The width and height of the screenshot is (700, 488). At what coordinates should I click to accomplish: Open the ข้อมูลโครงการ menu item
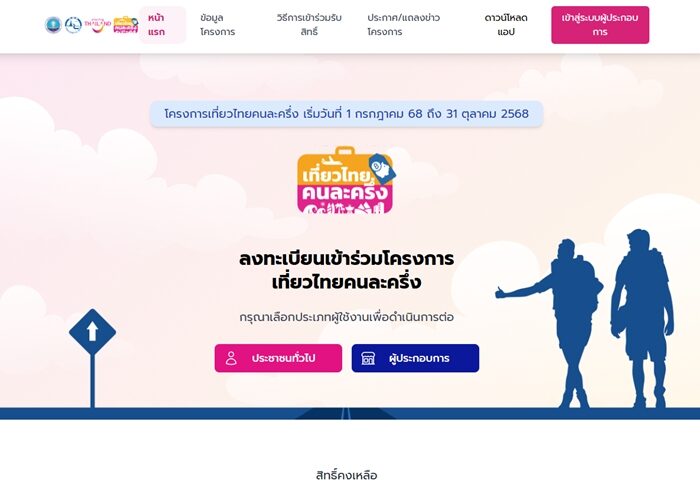coord(217,25)
